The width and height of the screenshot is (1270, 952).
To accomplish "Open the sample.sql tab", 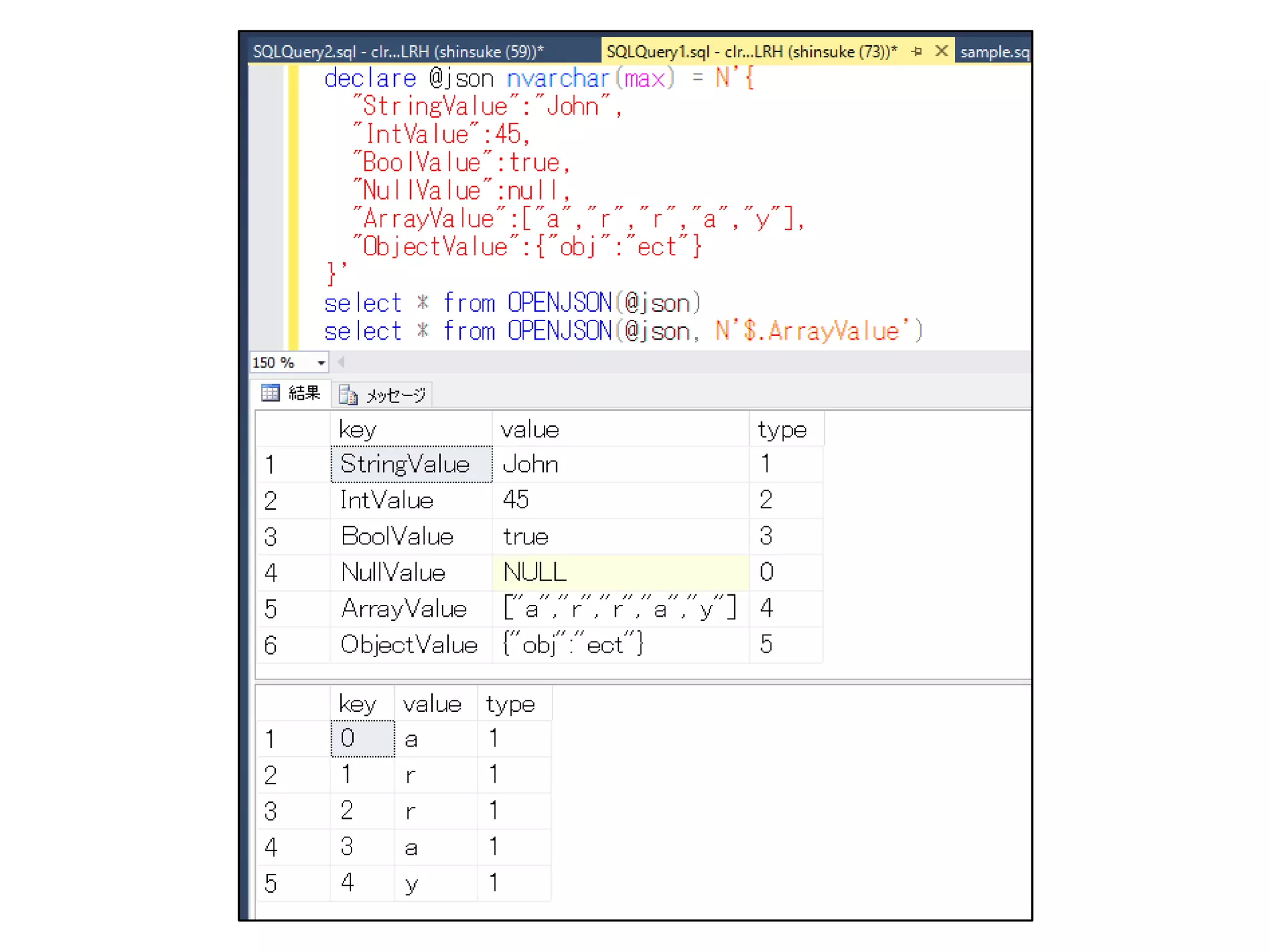I will [x=994, y=52].
